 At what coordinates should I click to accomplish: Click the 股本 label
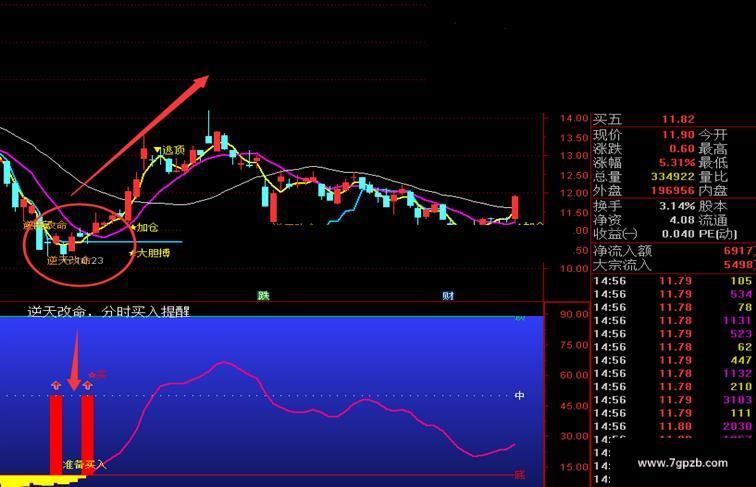[713, 206]
